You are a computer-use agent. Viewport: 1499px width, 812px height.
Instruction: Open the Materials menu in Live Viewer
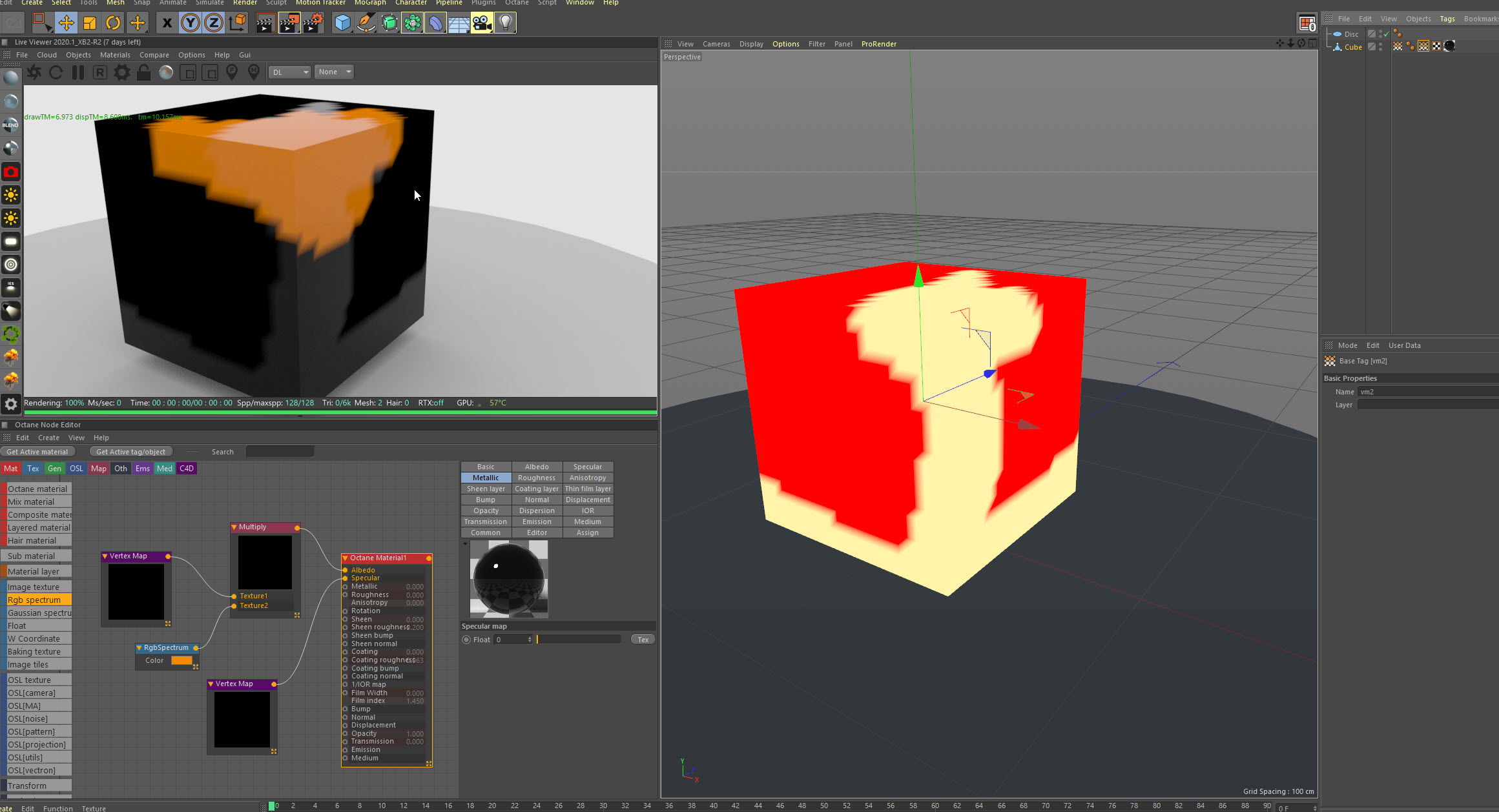(115, 55)
